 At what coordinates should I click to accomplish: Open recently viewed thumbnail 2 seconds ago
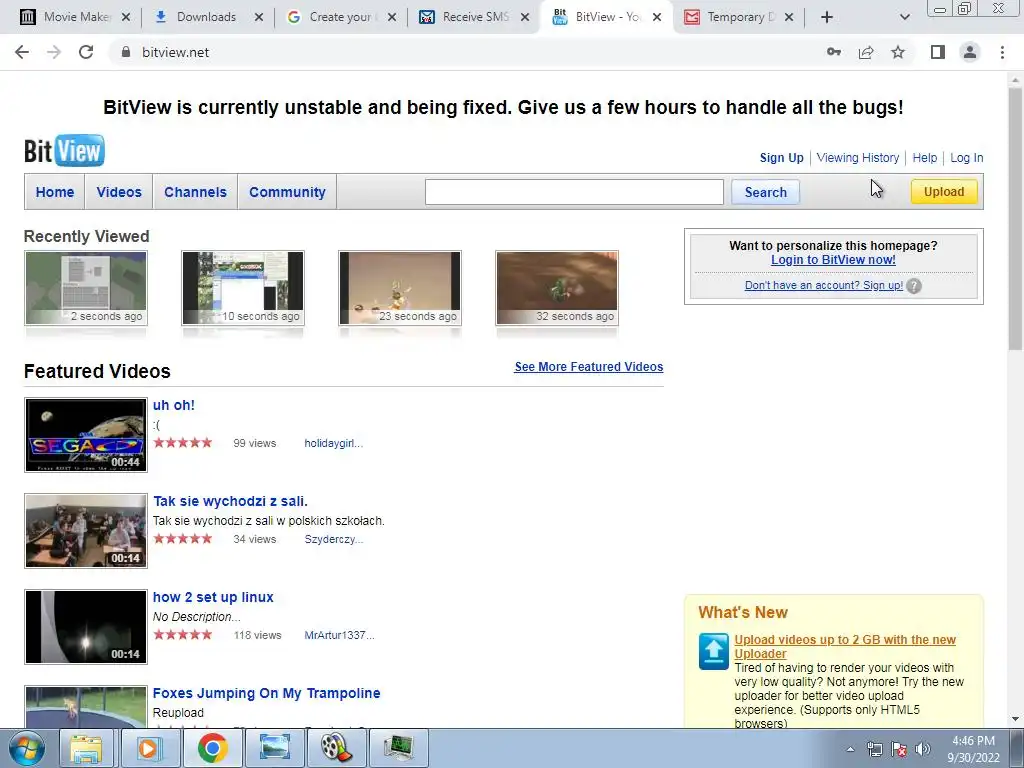(x=86, y=288)
